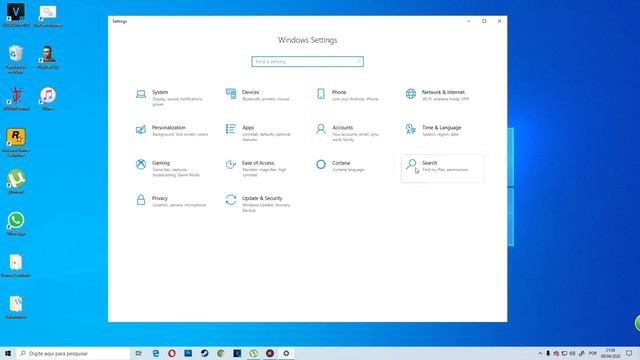Screen dimensions: 640x360
Task: Open the Vegas Pro taskbar icon
Action: point(237,353)
